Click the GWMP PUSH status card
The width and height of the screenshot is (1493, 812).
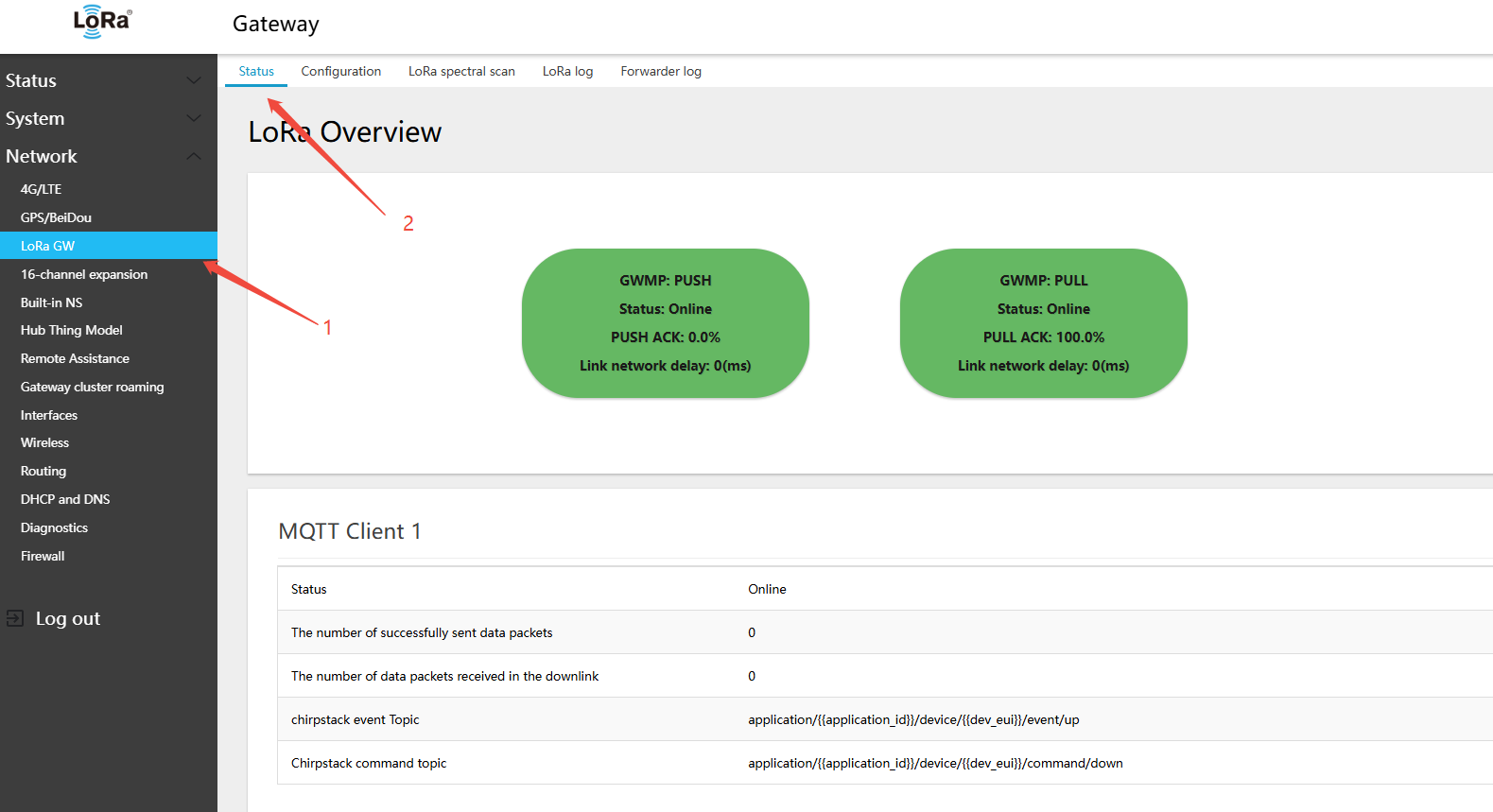(x=665, y=323)
